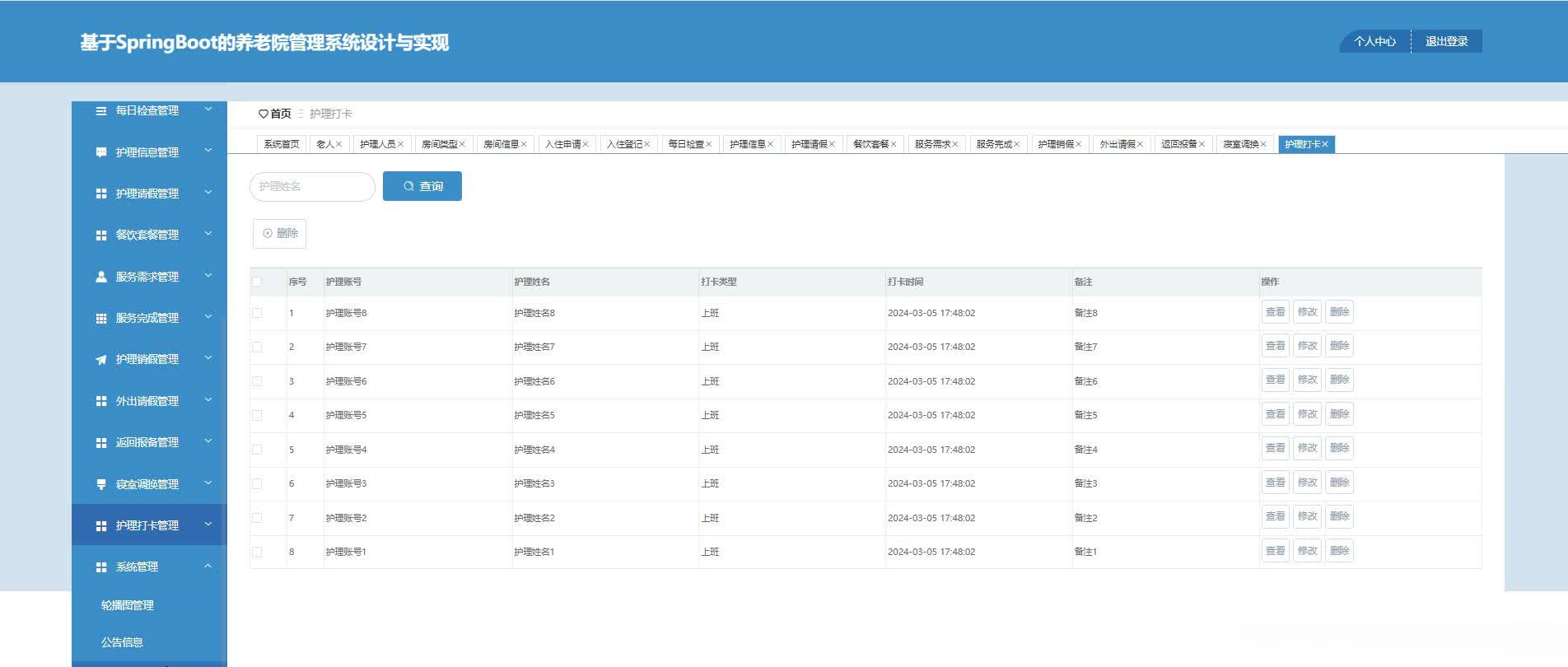Close the 餐饮套餐 tab with its X
The width and height of the screenshot is (1568, 667).
[894, 144]
